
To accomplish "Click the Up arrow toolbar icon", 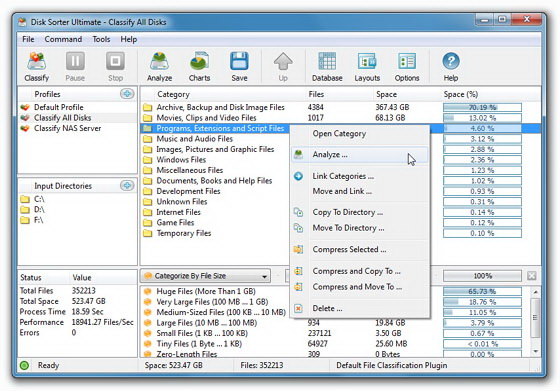I will [283, 61].
